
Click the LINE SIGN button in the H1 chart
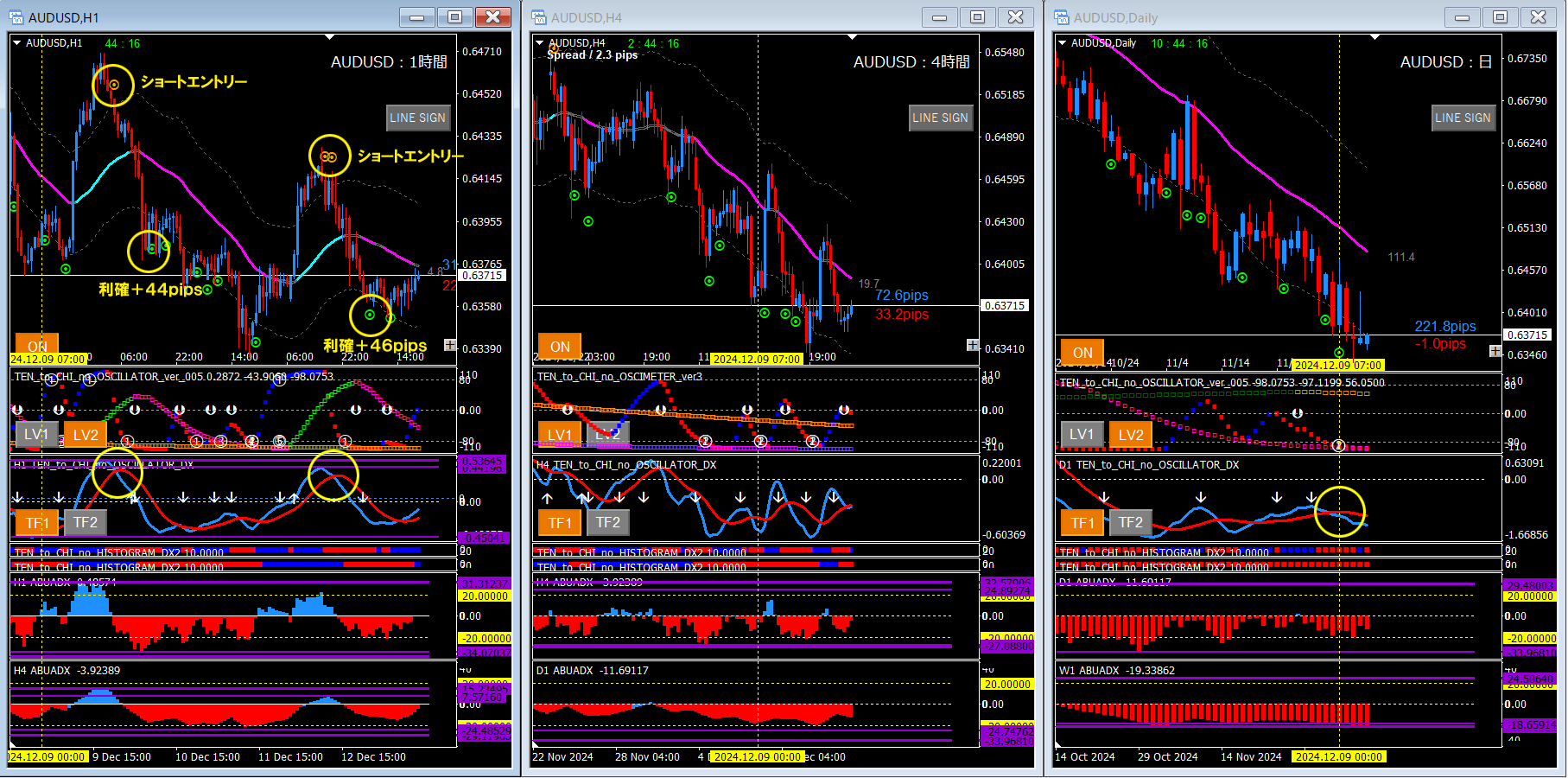click(x=418, y=118)
